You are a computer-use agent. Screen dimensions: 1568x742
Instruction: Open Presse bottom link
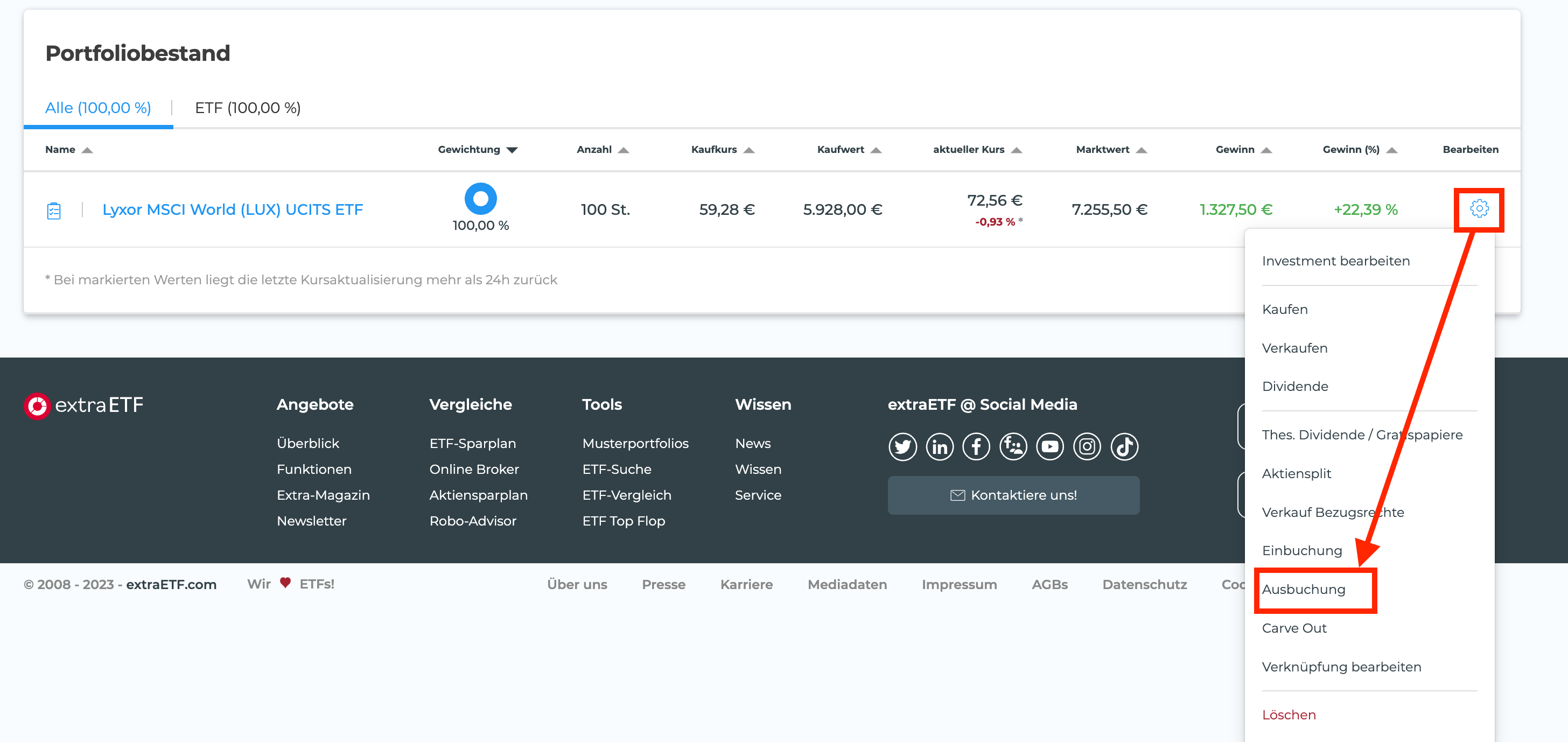tap(663, 585)
